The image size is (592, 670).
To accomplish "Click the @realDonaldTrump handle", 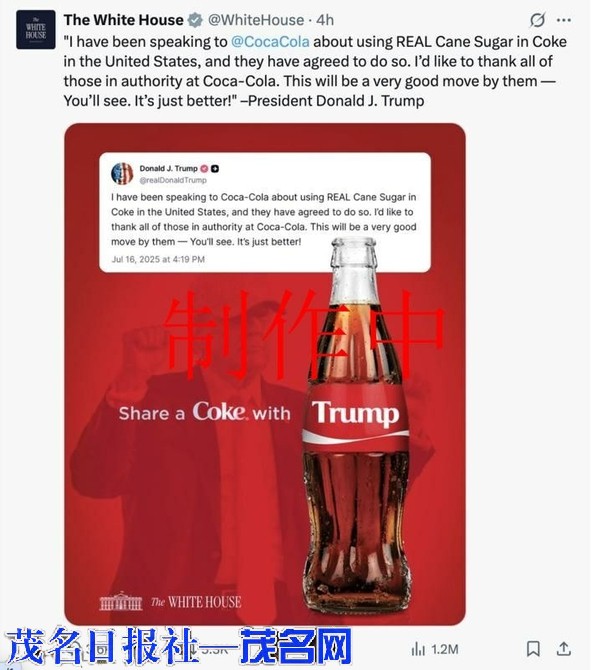I will (x=173, y=180).
